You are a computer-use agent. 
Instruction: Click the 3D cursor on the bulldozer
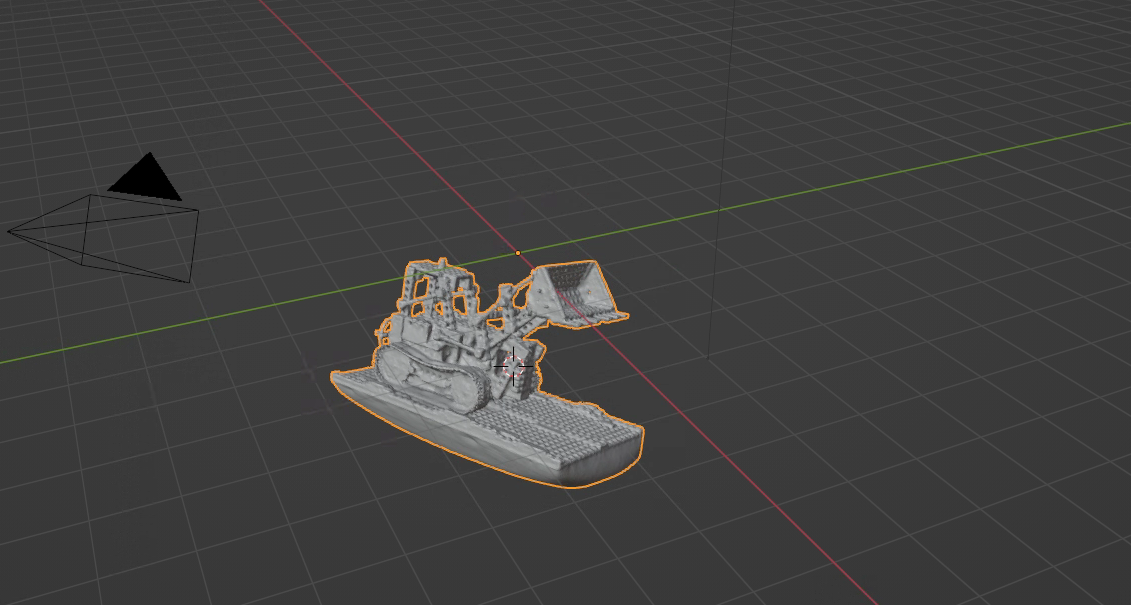(513, 366)
